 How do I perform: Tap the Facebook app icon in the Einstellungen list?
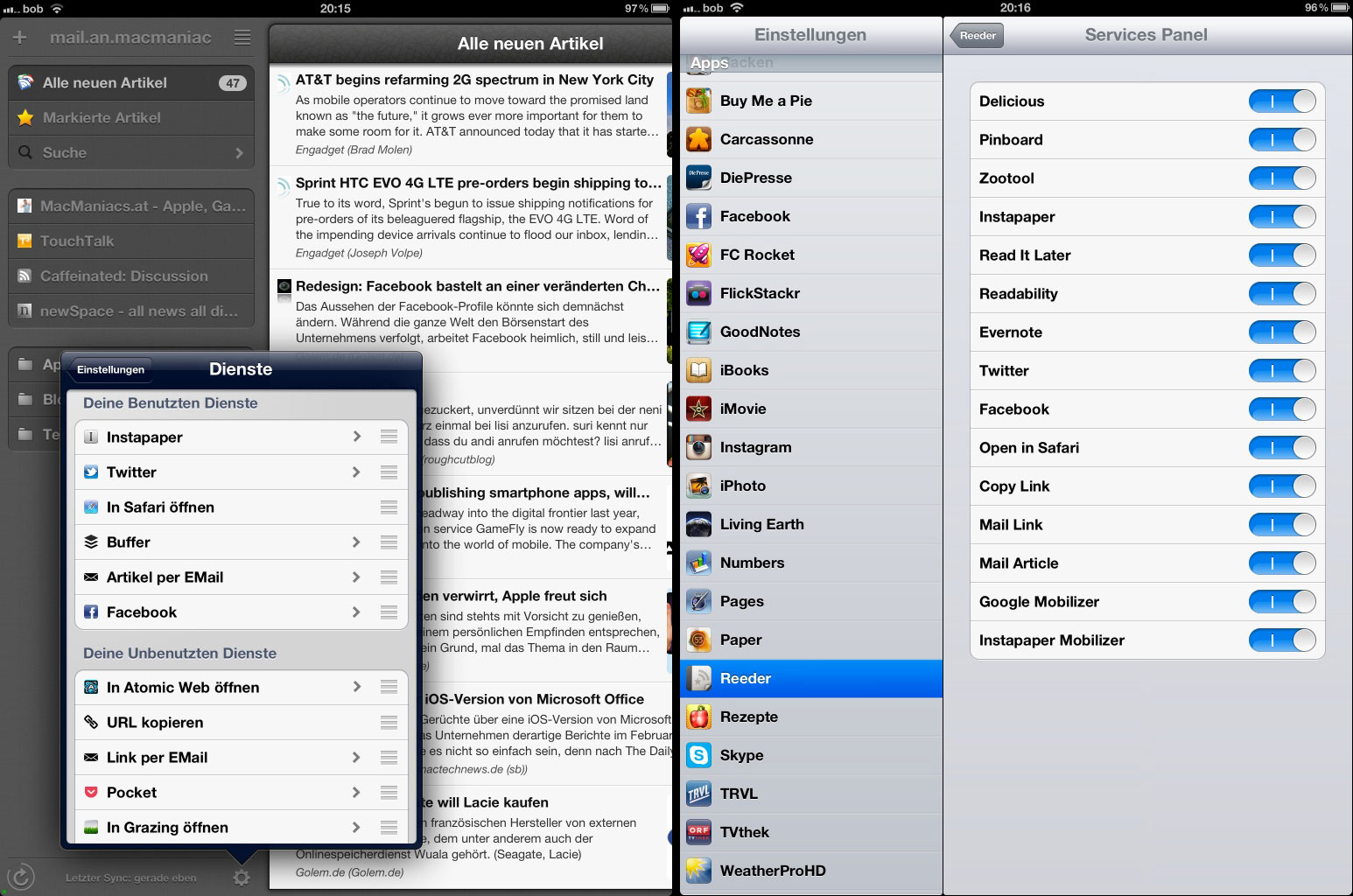tap(698, 216)
